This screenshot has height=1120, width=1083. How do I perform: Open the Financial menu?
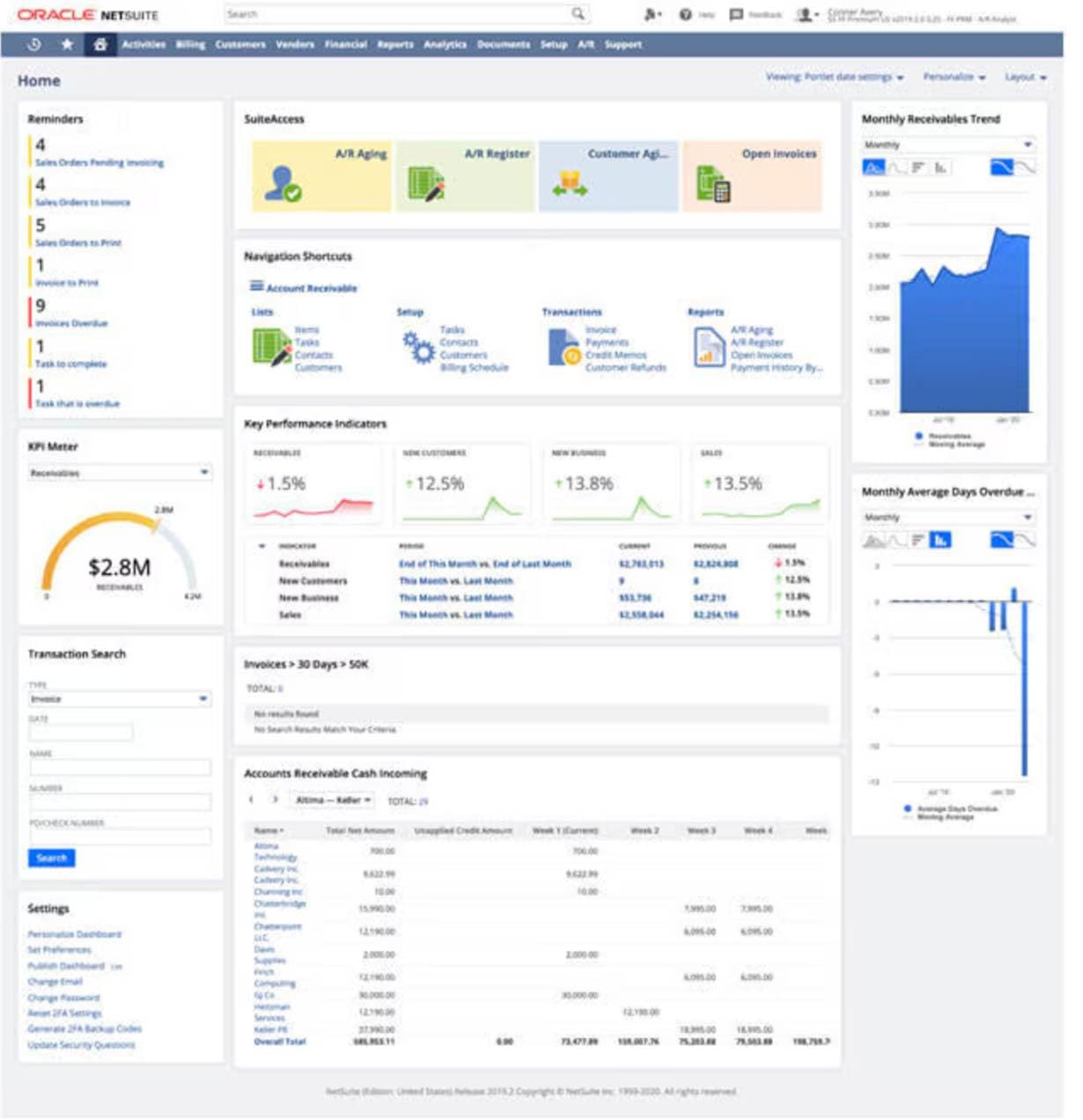[x=346, y=44]
